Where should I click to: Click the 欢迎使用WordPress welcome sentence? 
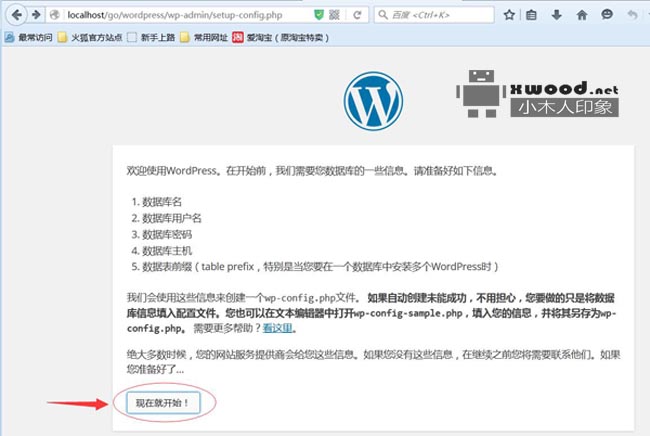click(x=312, y=171)
